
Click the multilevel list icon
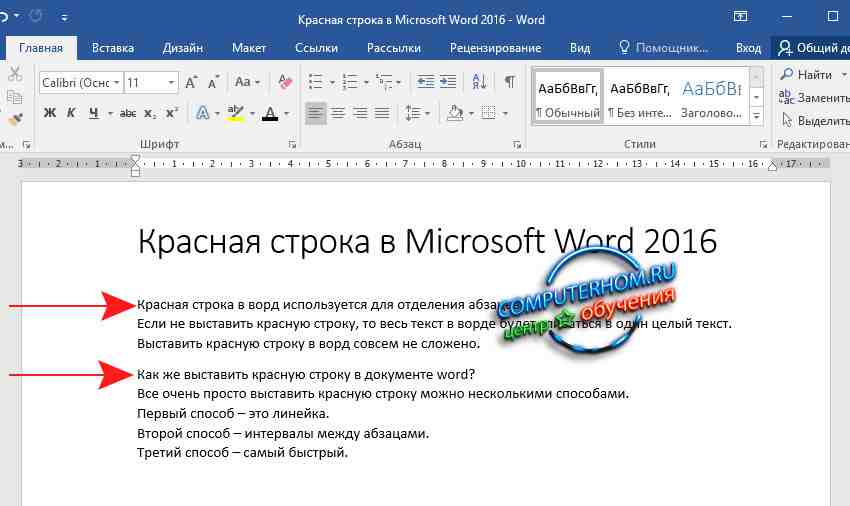coord(384,82)
